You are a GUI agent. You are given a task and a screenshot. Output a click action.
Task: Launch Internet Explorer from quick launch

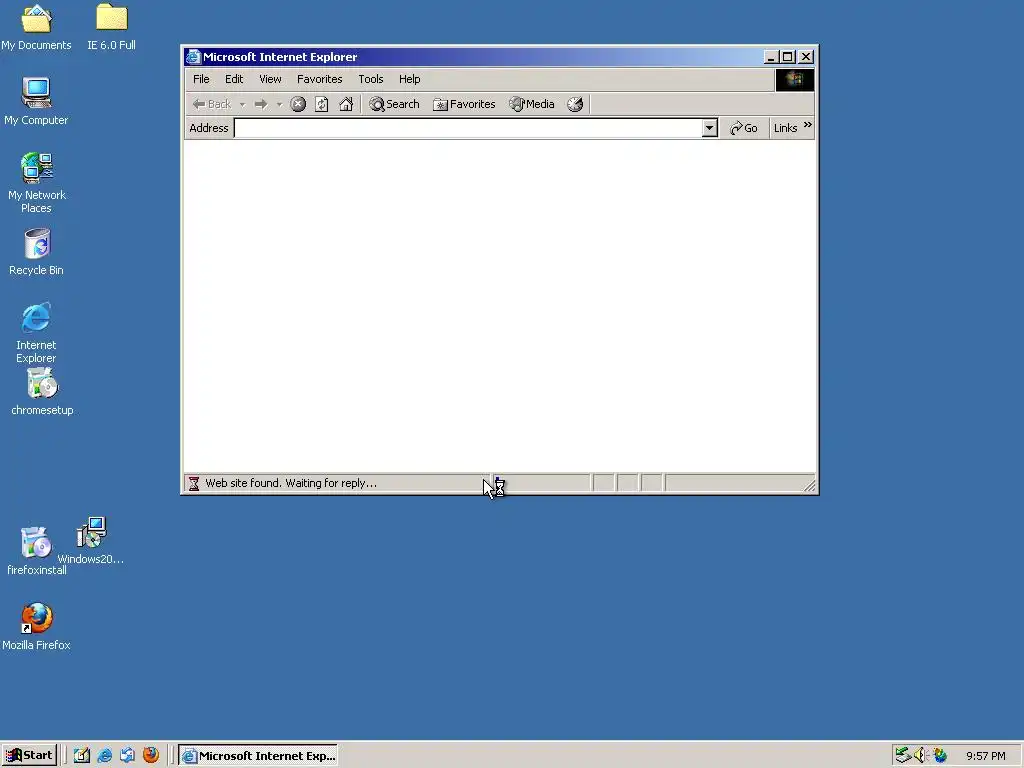tap(104, 756)
